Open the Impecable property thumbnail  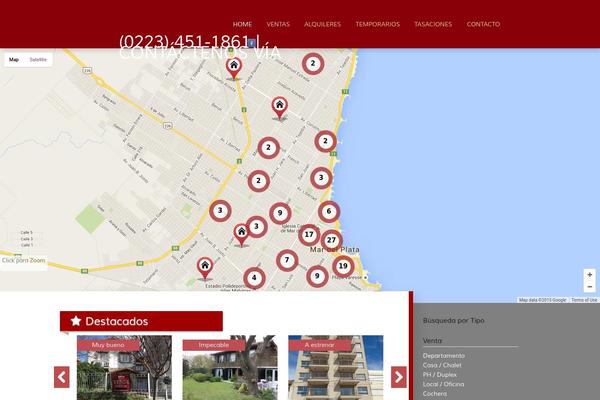pyautogui.click(x=230, y=368)
